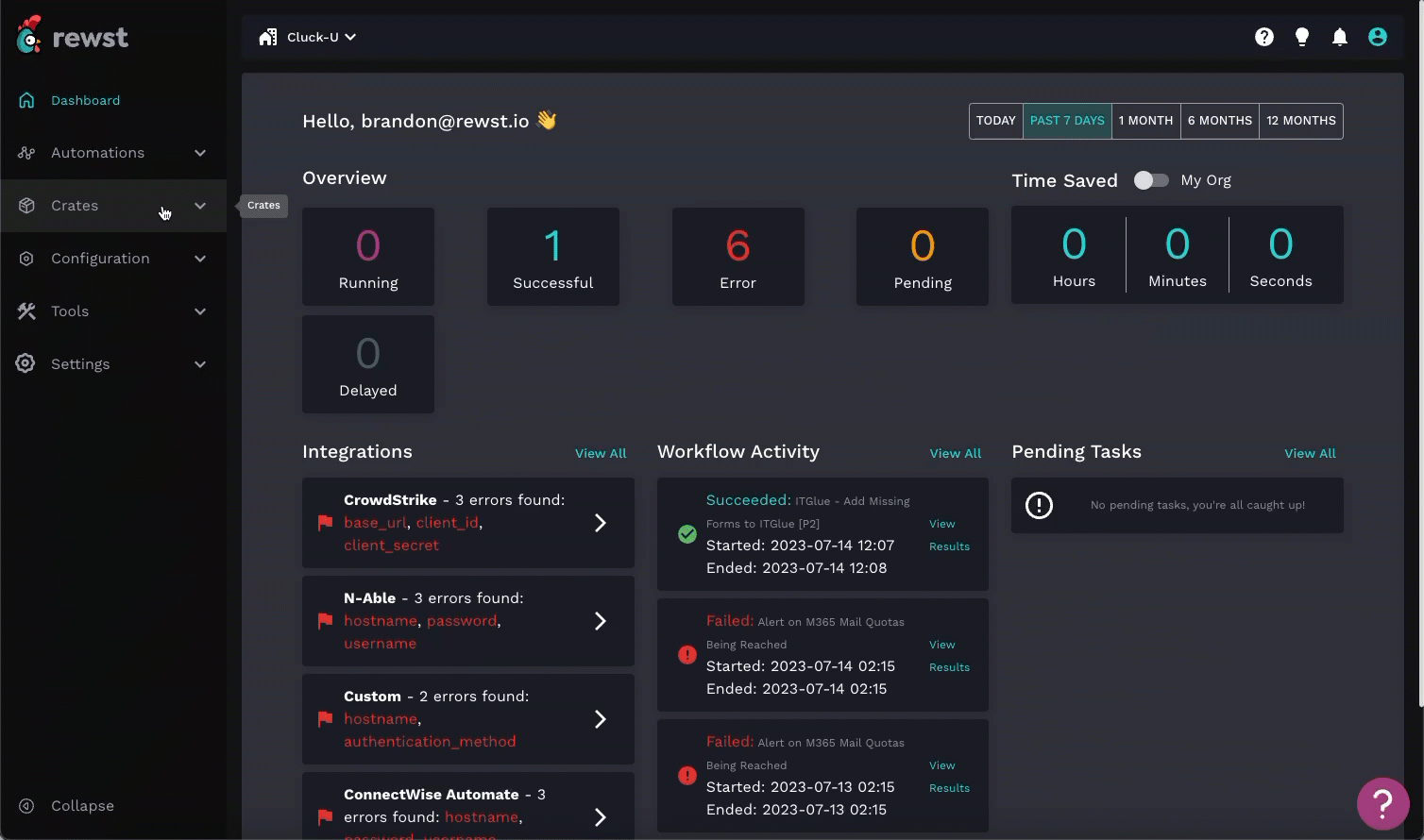
Task: Open the lightbulb ideas icon
Action: click(1302, 37)
